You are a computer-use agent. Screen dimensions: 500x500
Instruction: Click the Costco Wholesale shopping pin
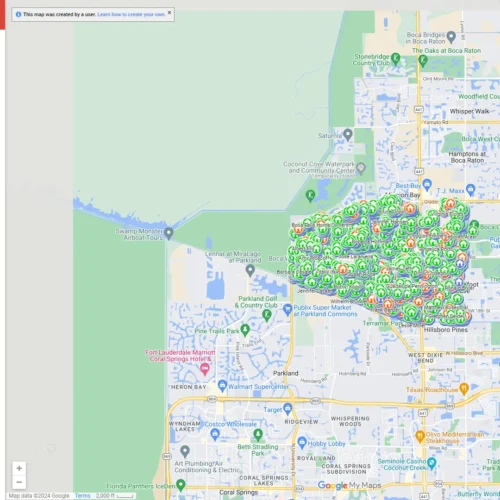(x=215, y=434)
